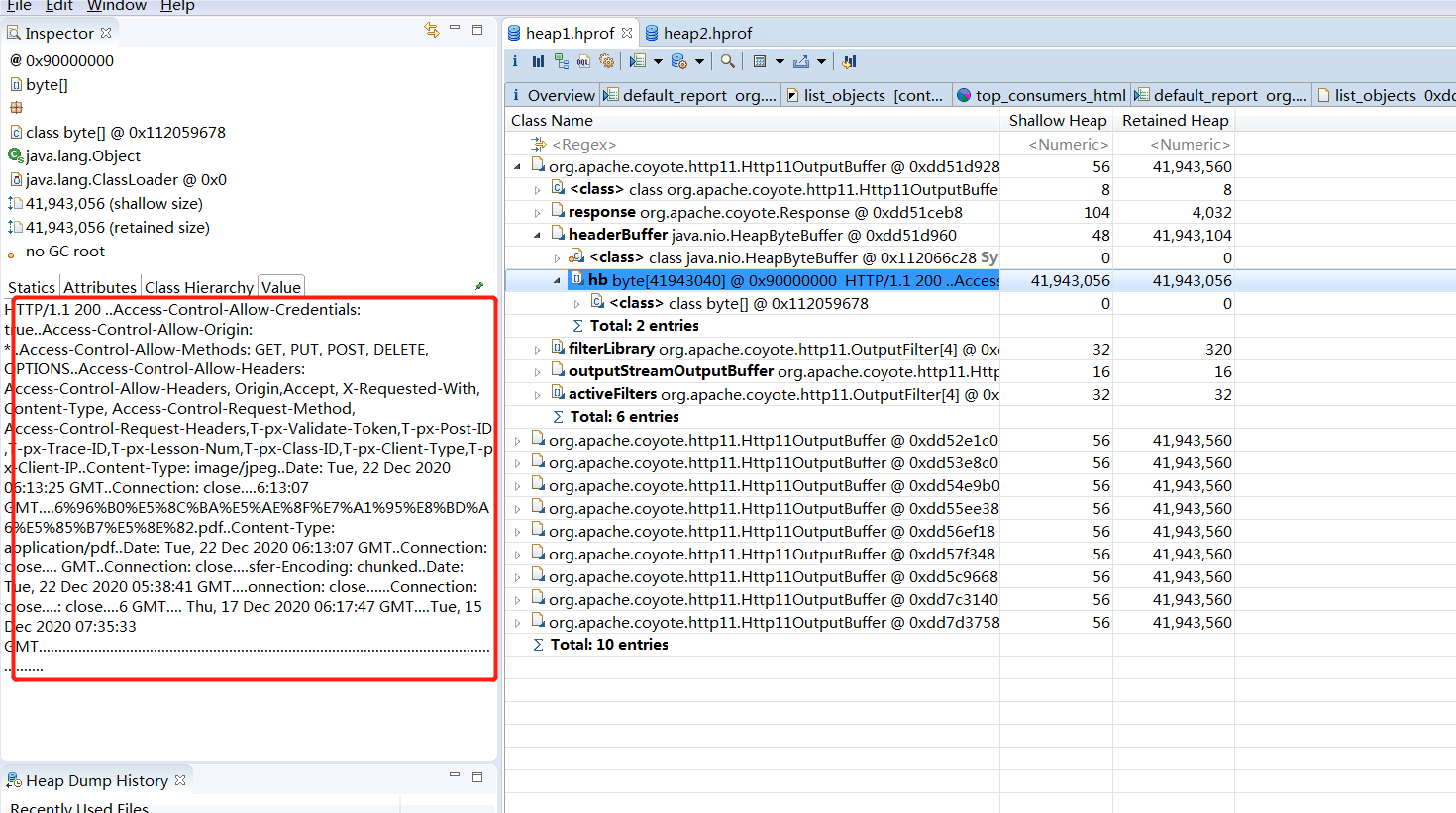This screenshot has width=1456, height=813.
Task: Toggle the pin icon in Inspector tabs row
Action: (479, 286)
